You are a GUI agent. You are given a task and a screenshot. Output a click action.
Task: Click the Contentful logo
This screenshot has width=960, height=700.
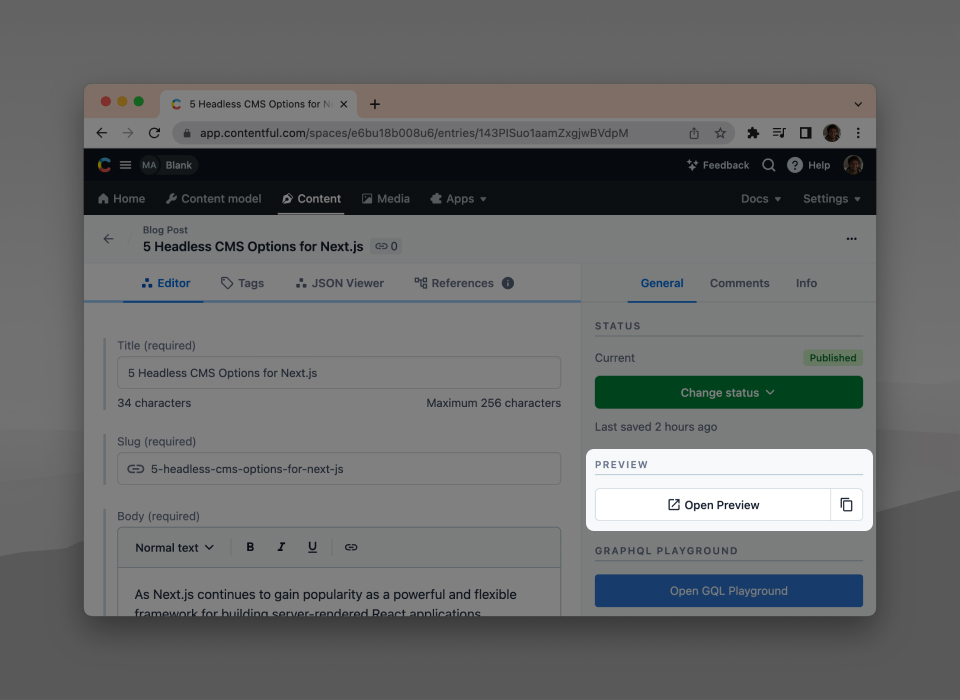pyautogui.click(x=104, y=165)
